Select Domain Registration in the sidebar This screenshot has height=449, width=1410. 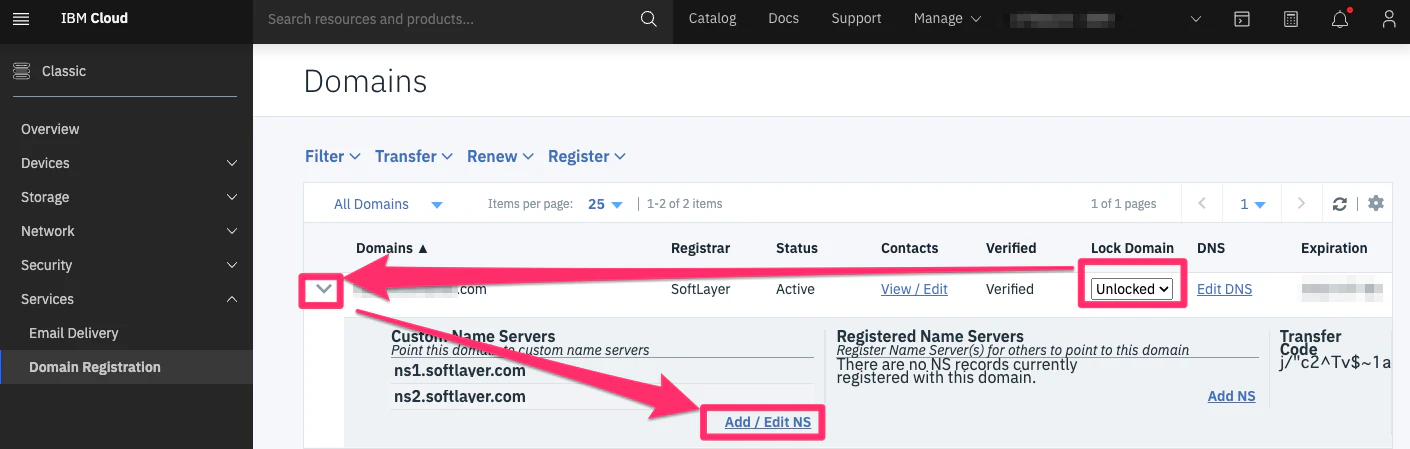95,367
